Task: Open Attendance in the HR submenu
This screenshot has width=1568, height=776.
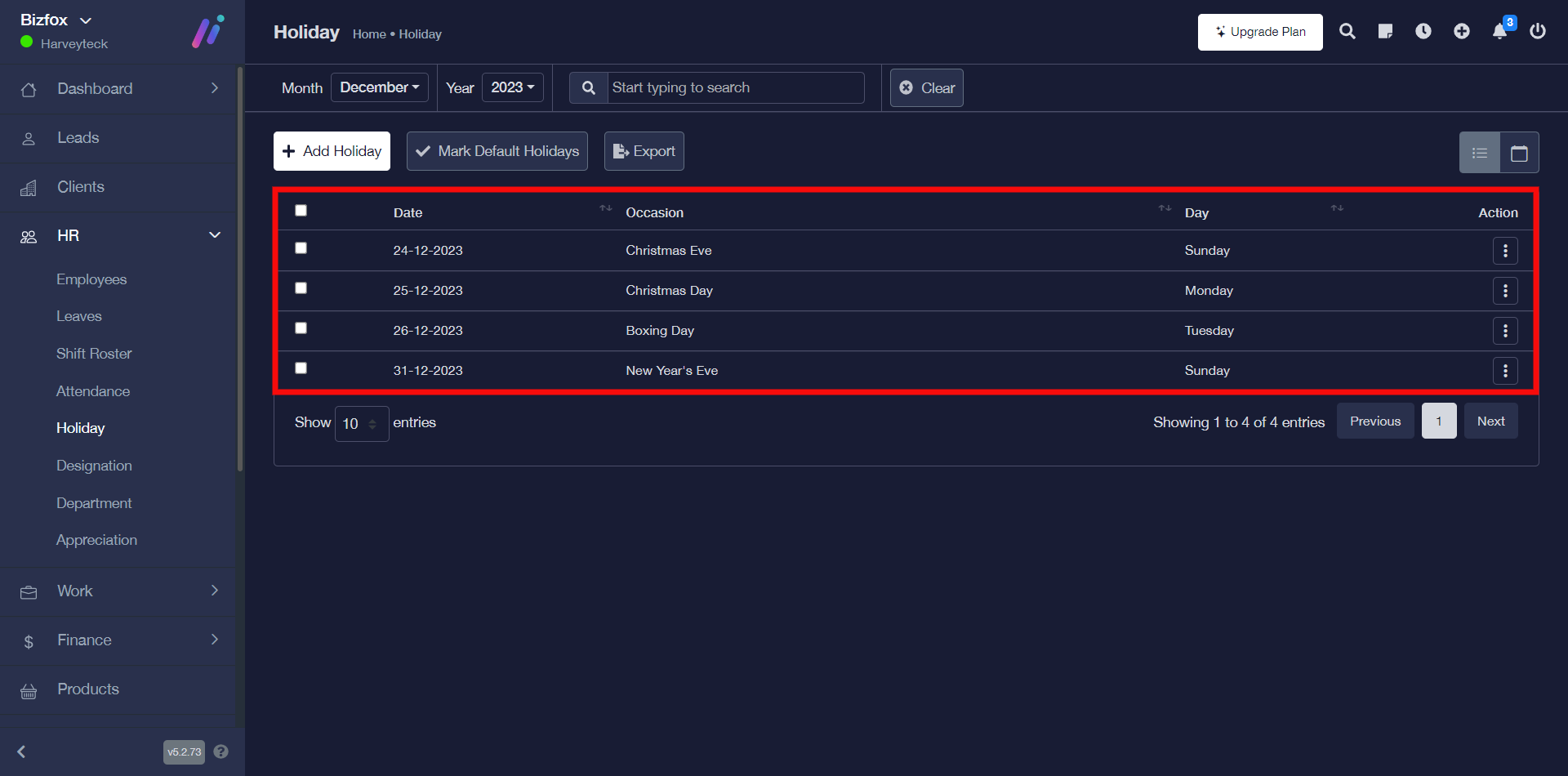Action: tap(93, 391)
